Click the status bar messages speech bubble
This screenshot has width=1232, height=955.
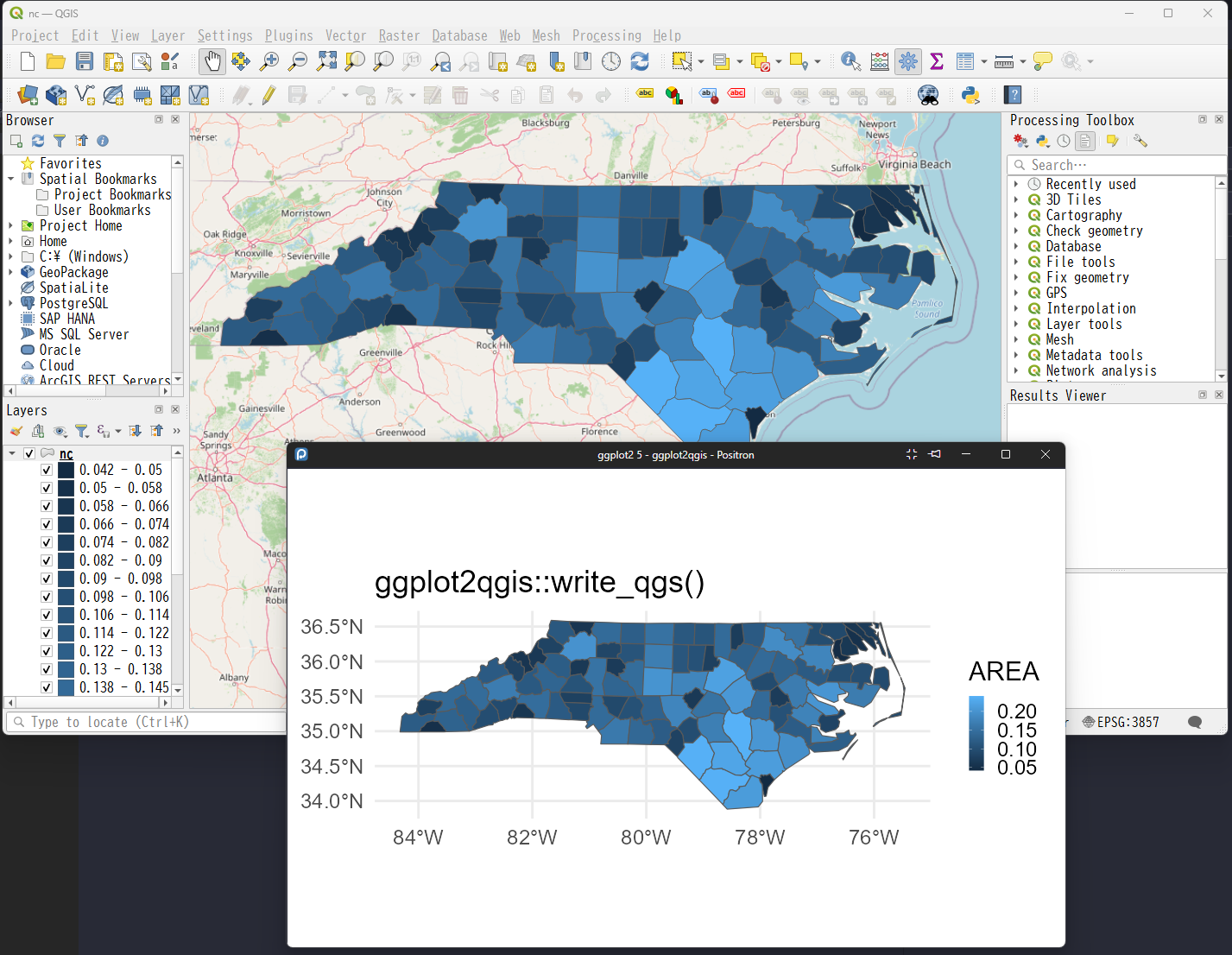coord(1195,722)
